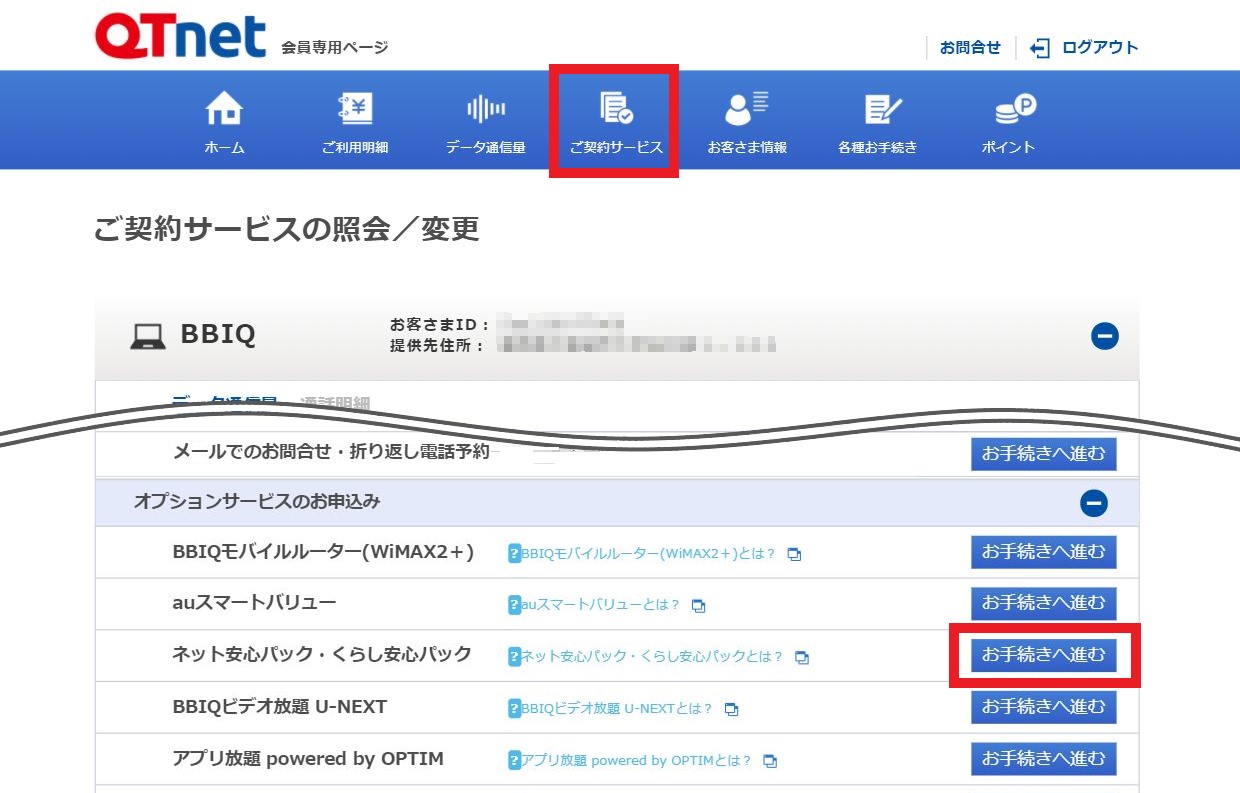Open the お問合せ inquiry link
The image size is (1240, 793).
pyautogui.click(x=970, y=47)
